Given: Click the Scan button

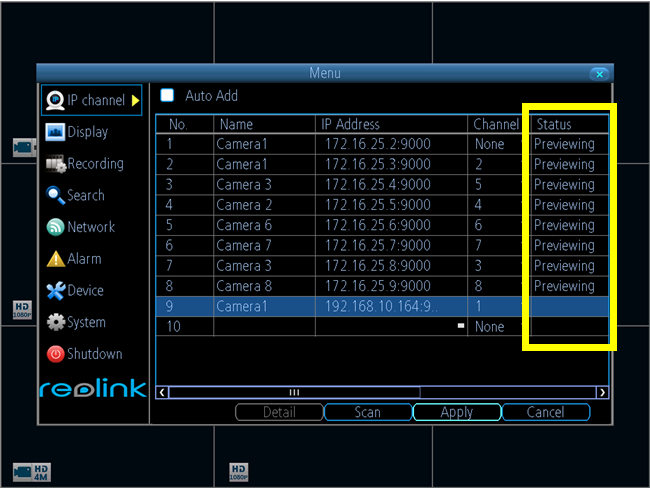Looking at the screenshot, I should (x=368, y=412).
